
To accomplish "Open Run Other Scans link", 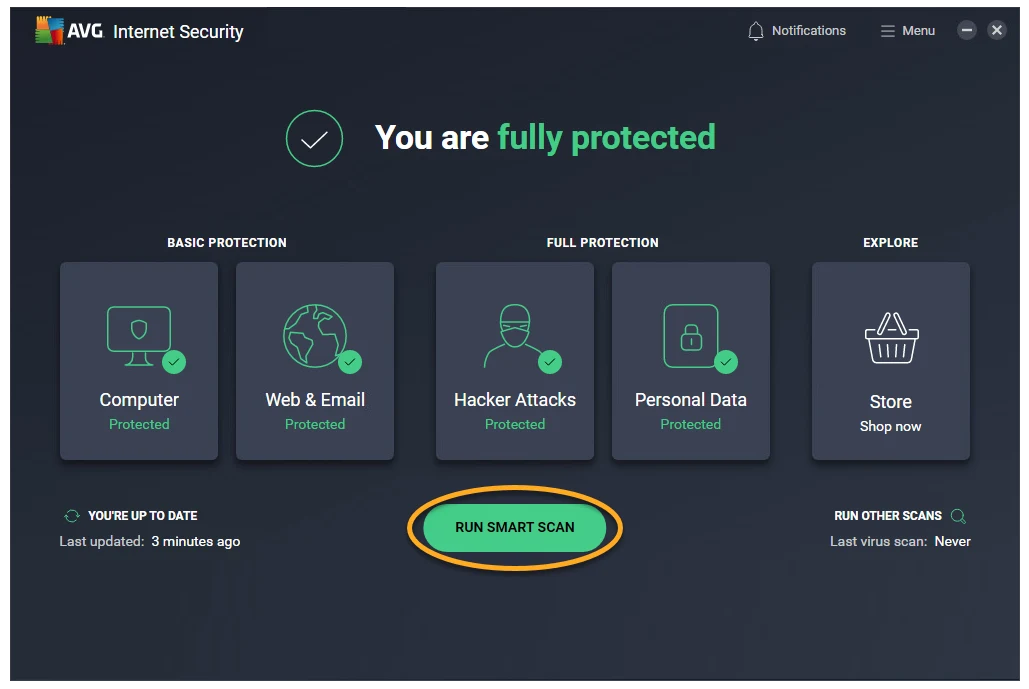I will pyautogui.click(x=888, y=516).
